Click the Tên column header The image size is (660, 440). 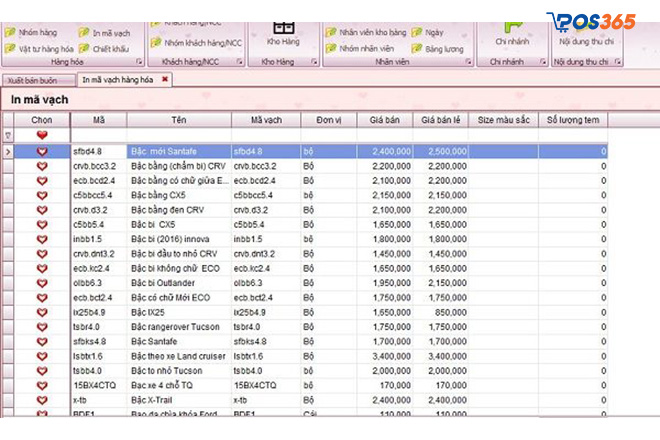click(178, 120)
